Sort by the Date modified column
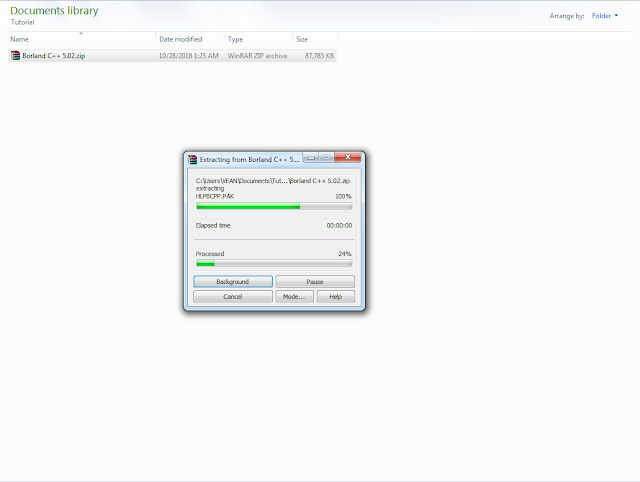 tap(190, 39)
